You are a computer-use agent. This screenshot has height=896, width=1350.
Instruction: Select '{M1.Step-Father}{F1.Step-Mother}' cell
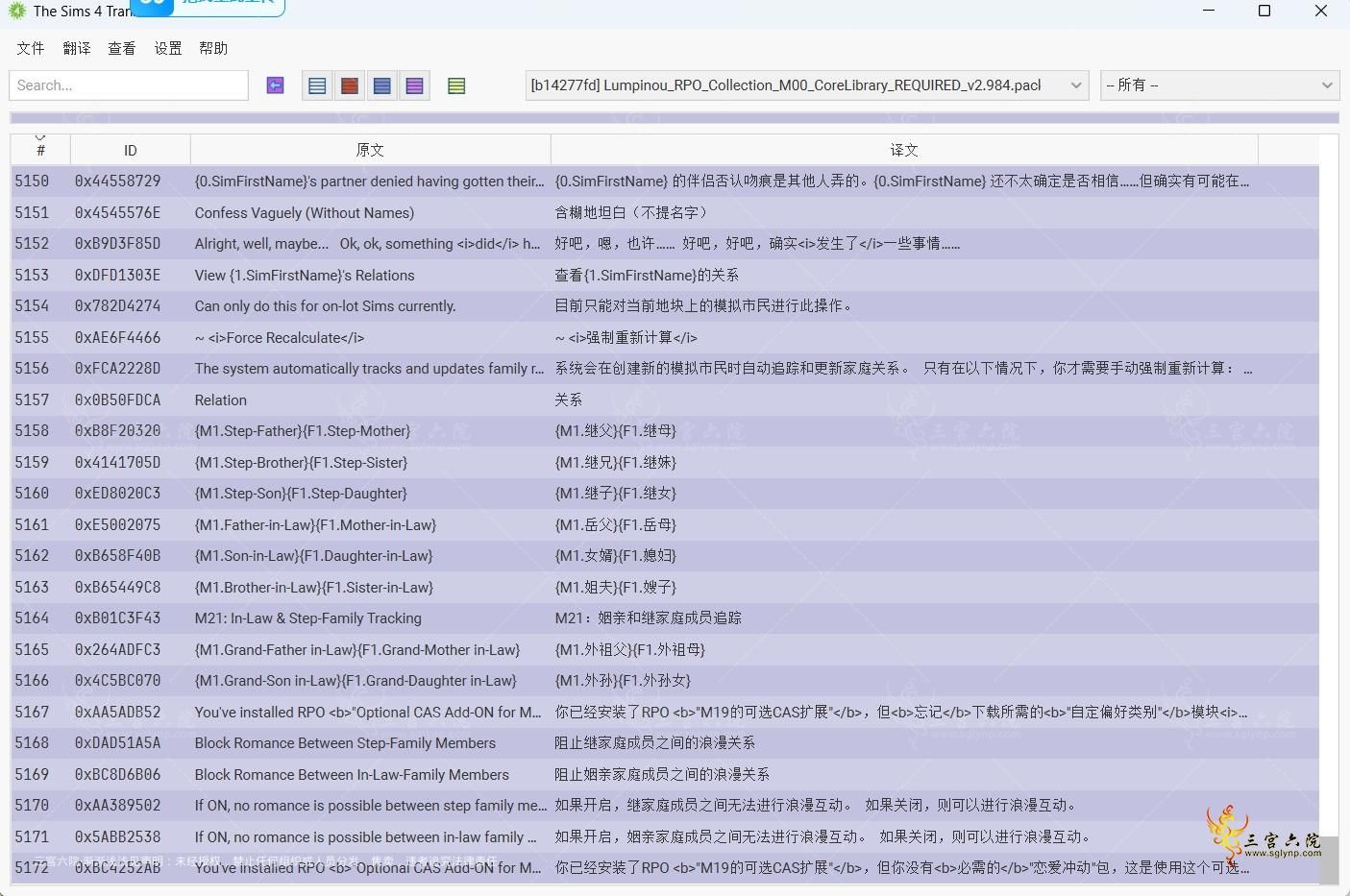point(303,431)
